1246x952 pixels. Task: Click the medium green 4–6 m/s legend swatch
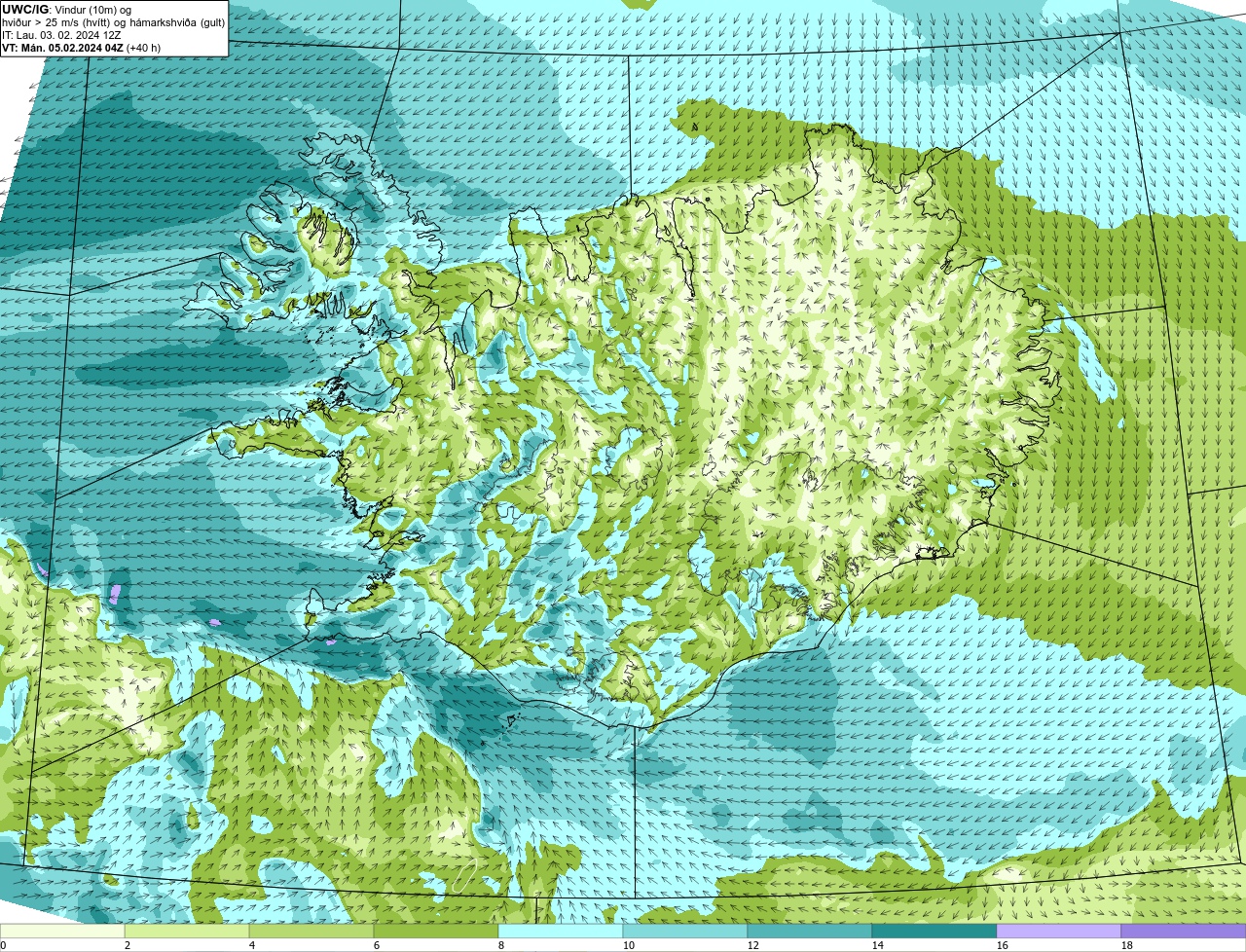pyautogui.click(x=311, y=931)
